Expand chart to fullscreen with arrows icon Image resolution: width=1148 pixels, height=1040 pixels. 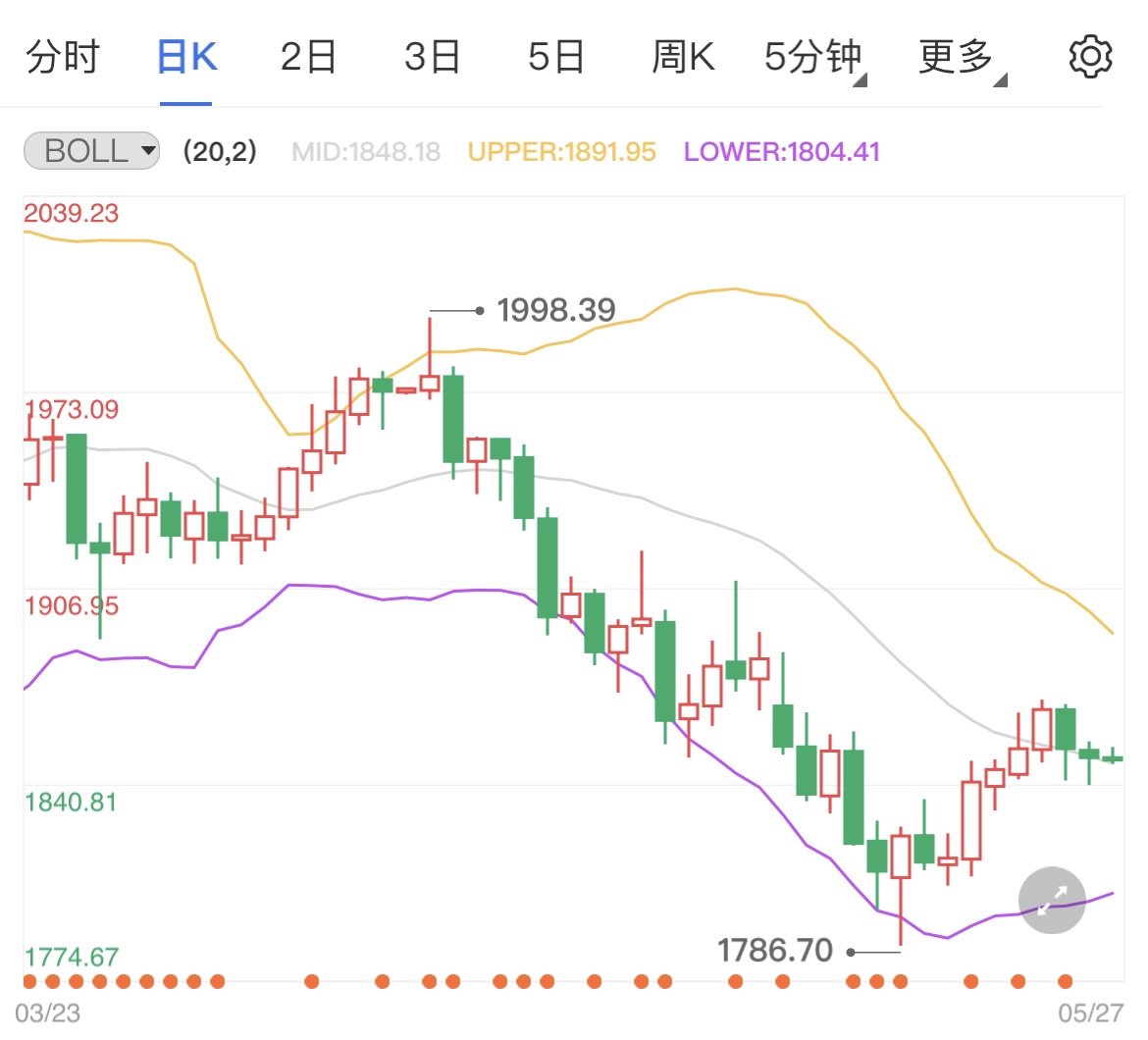coord(1051,900)
